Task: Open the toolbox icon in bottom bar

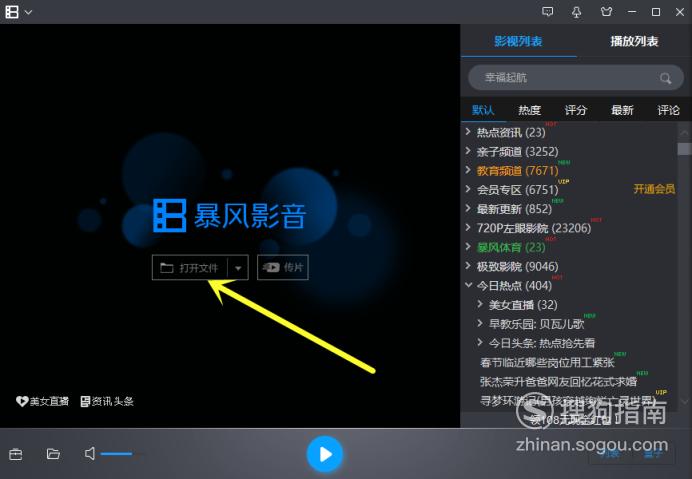Action: [x=15, y=454]
